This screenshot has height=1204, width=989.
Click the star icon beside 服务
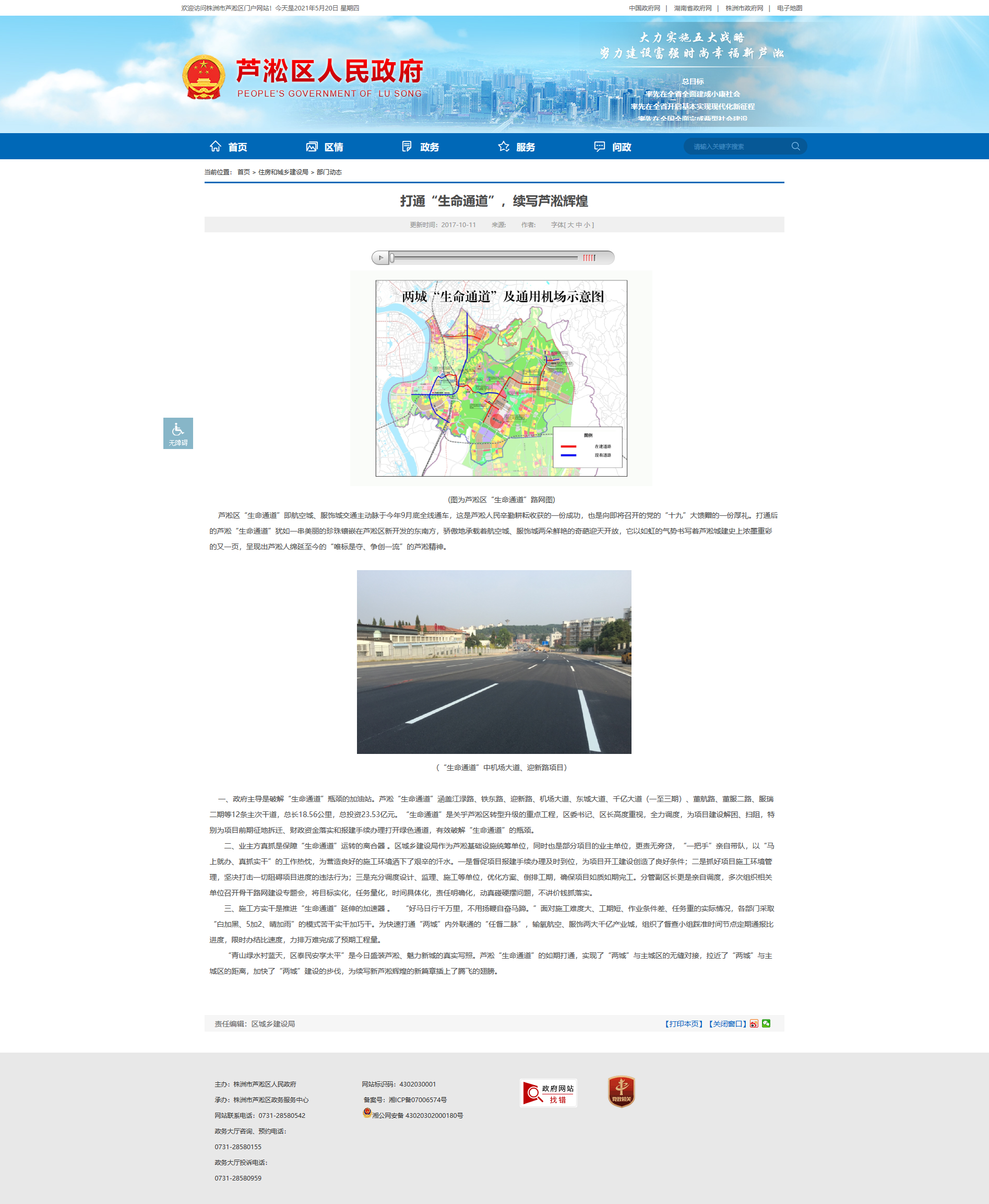[x=504, y=146]
